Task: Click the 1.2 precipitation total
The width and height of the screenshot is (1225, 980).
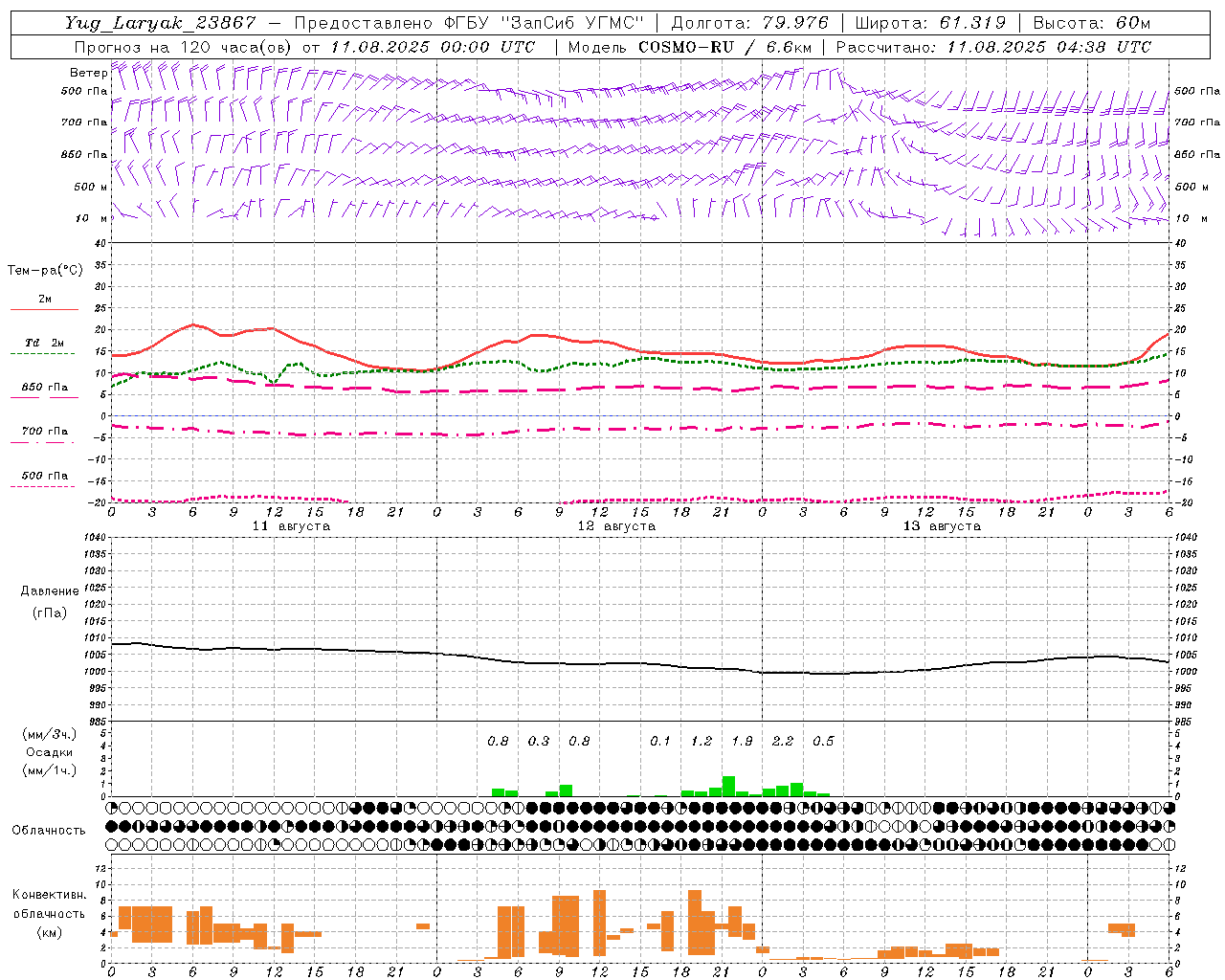Action: pos(702,741)
